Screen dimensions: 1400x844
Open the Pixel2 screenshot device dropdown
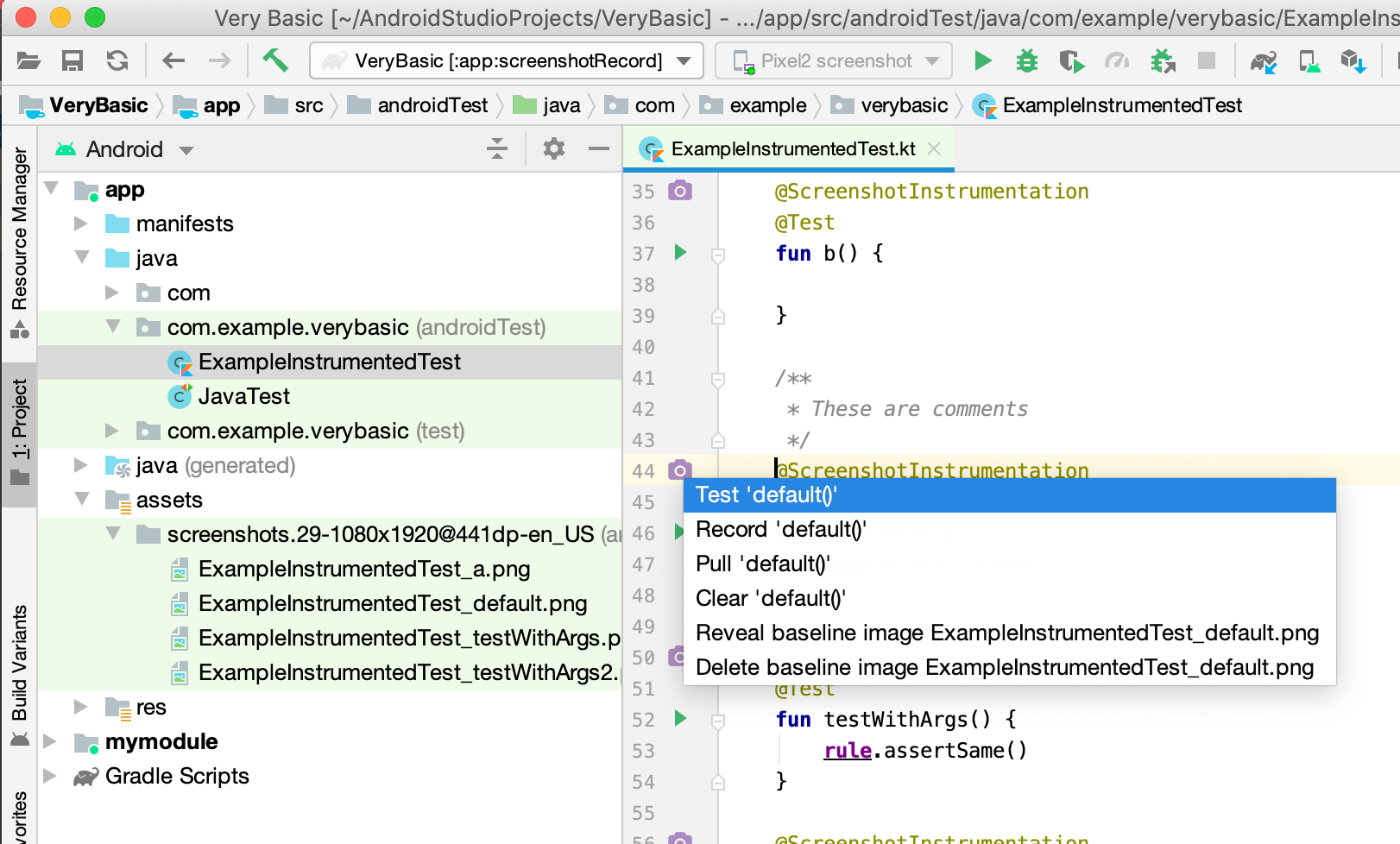[x=834, y=60]
